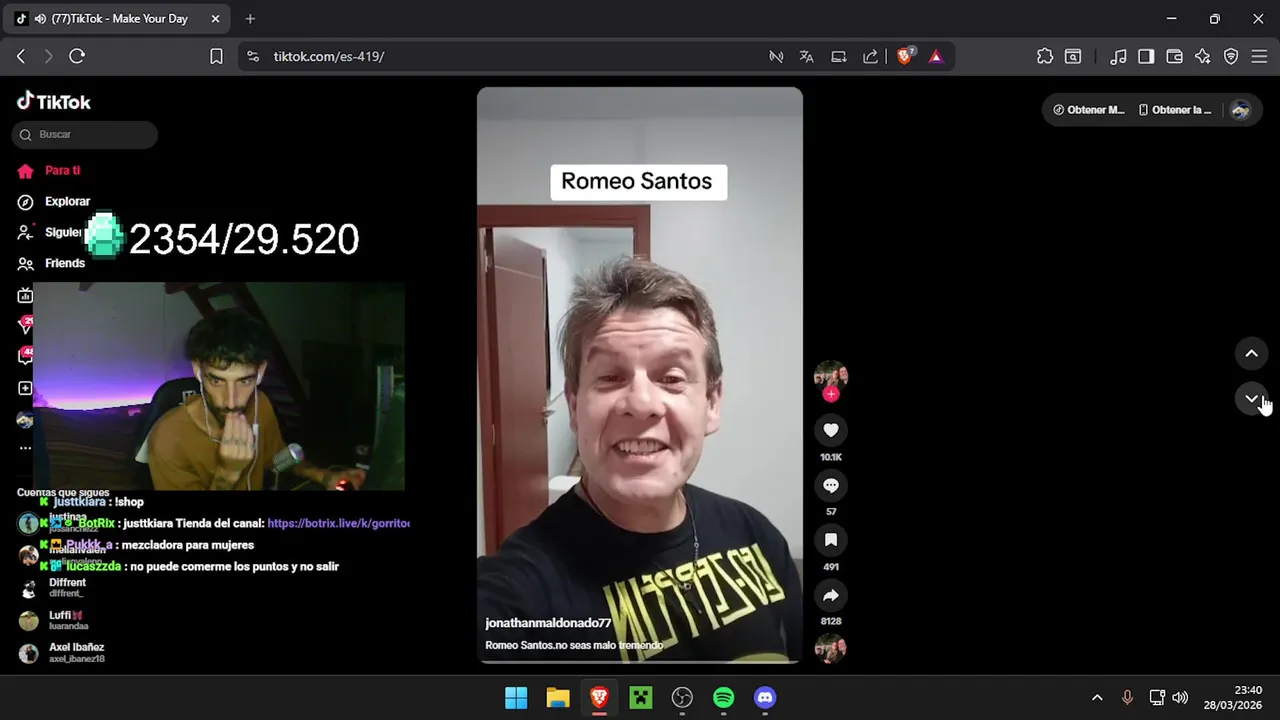
Task: Open the Brave Shields lion icon
Action: [905, 56]
